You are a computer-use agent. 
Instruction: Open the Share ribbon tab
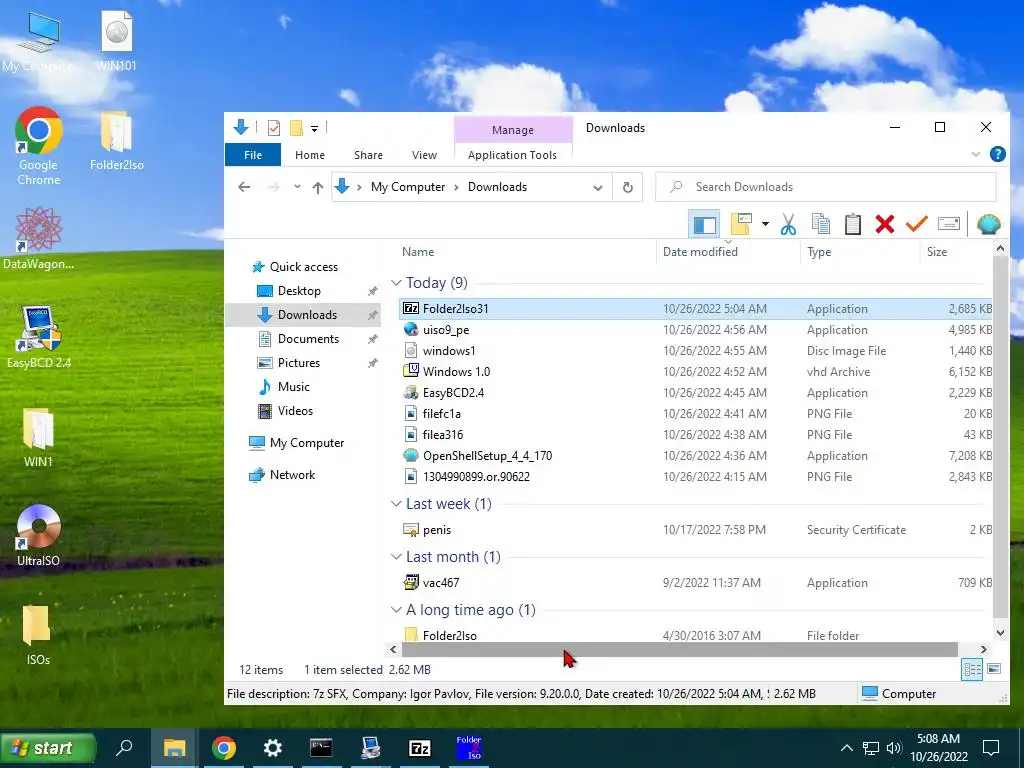368,155
